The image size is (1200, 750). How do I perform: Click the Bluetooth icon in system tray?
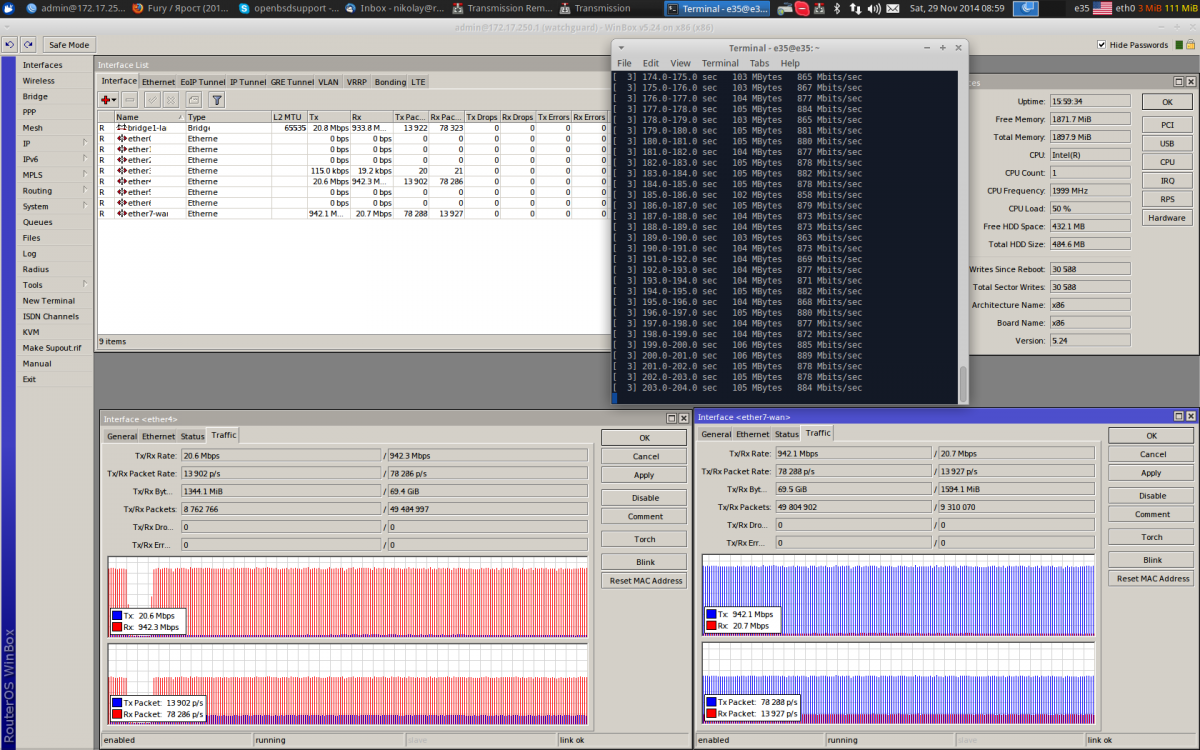(x=838, y=8)
